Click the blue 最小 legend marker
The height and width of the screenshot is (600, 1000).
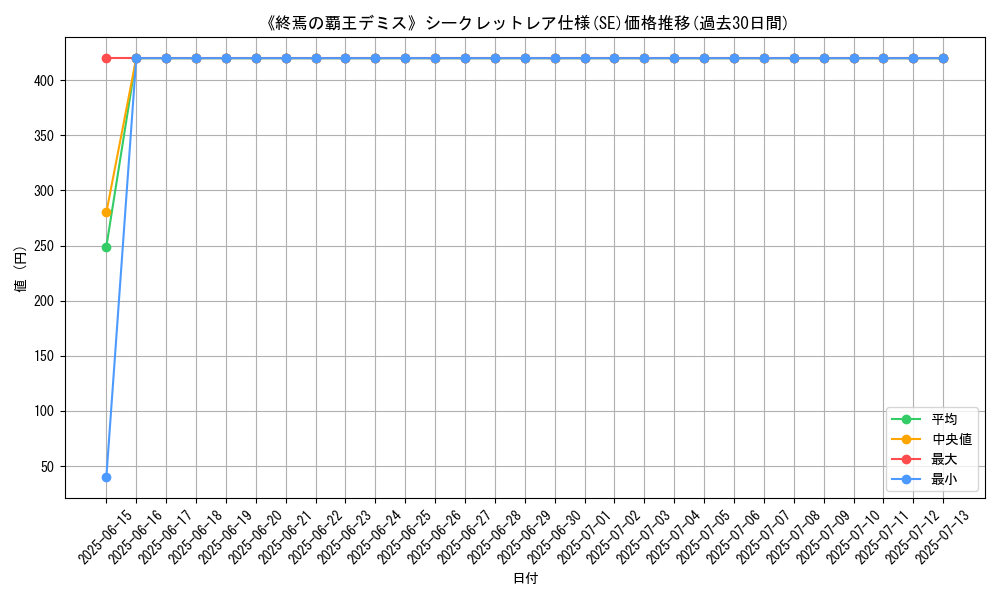tap(906, 479)
